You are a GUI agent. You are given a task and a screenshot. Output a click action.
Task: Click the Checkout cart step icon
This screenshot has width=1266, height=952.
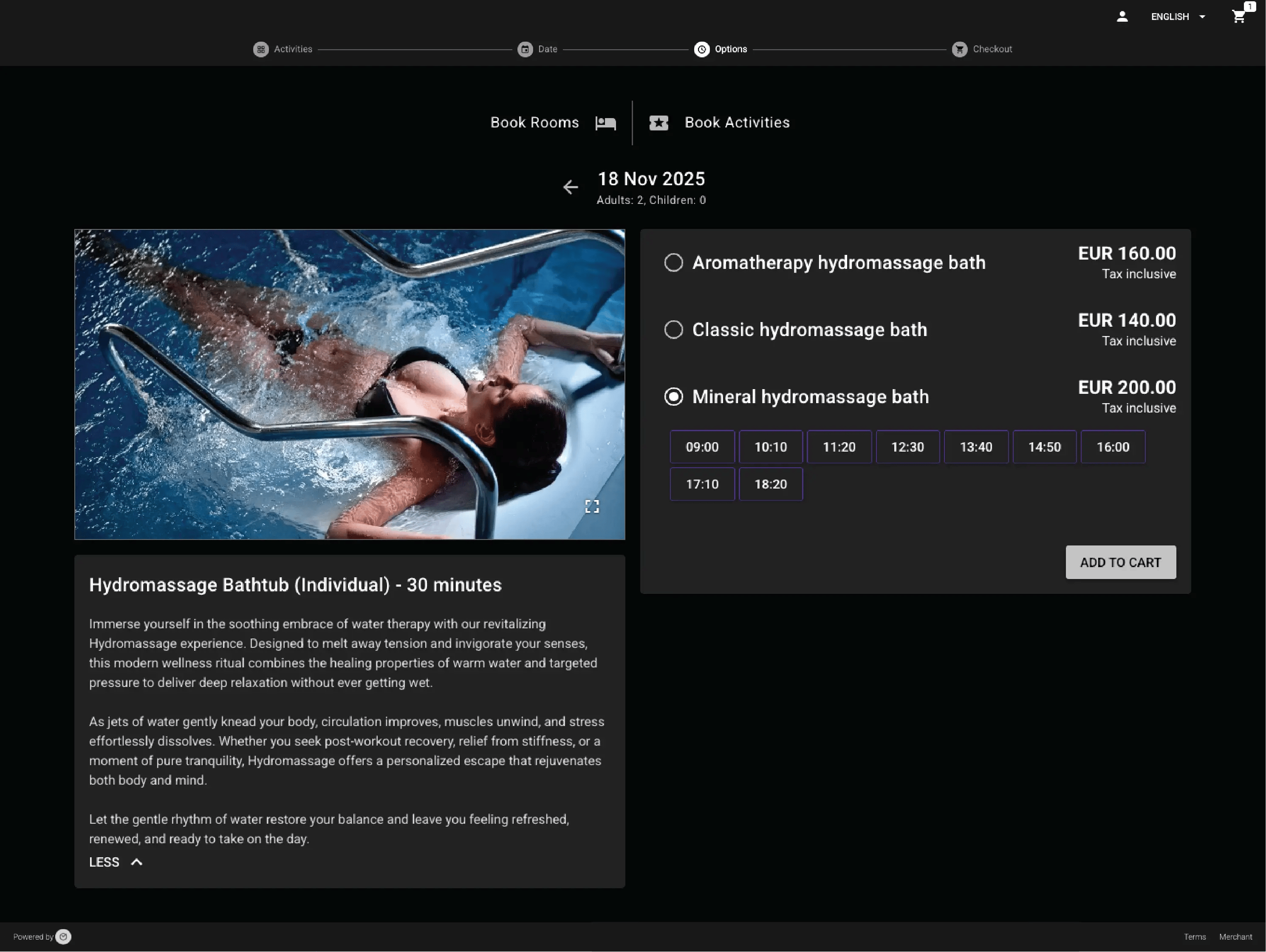click(959, 49)
